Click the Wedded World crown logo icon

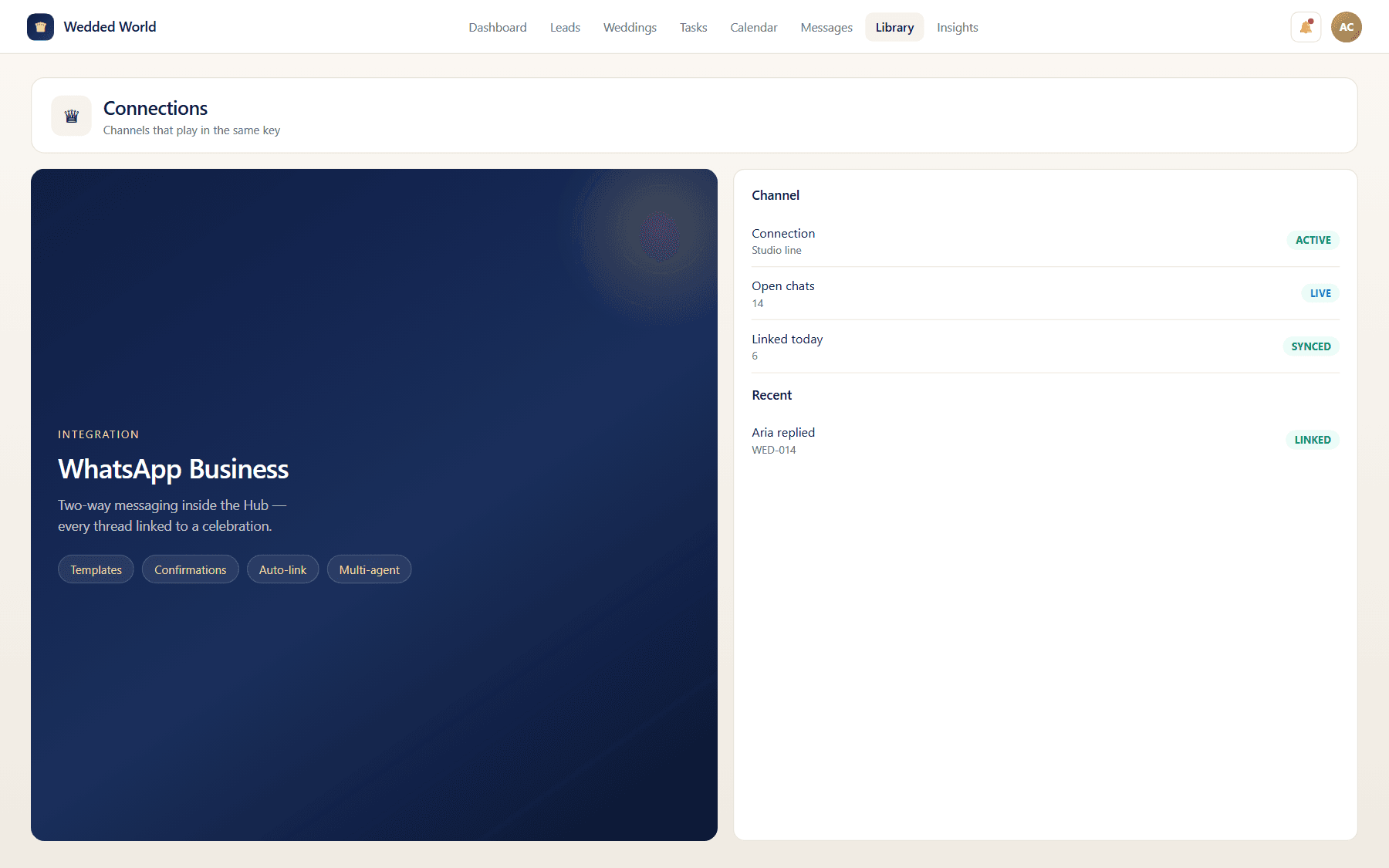tap(40, 27)
